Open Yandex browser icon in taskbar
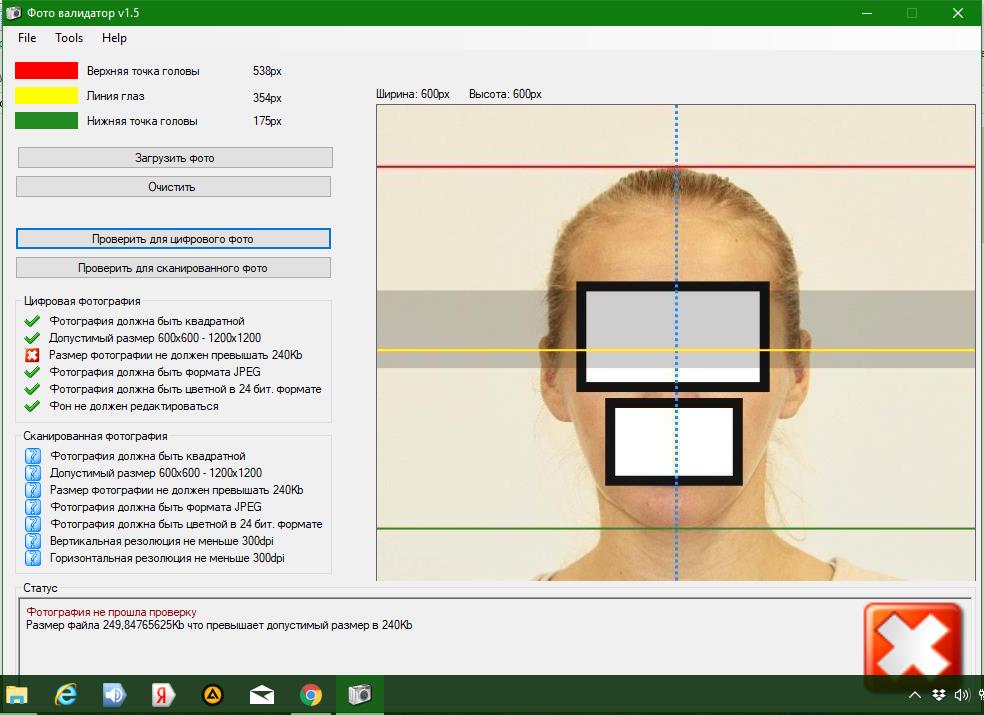This screenshot has height=715, width=984. (163, 695)
